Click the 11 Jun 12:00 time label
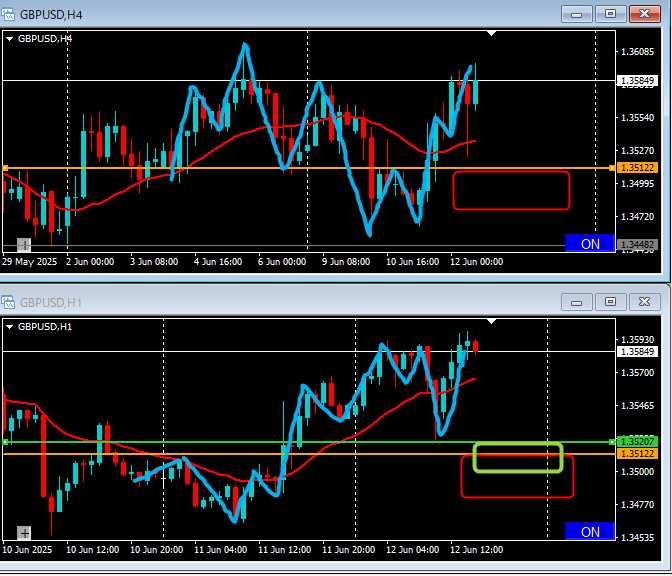Viewport: 672px width, 576px height. point(285,549)
